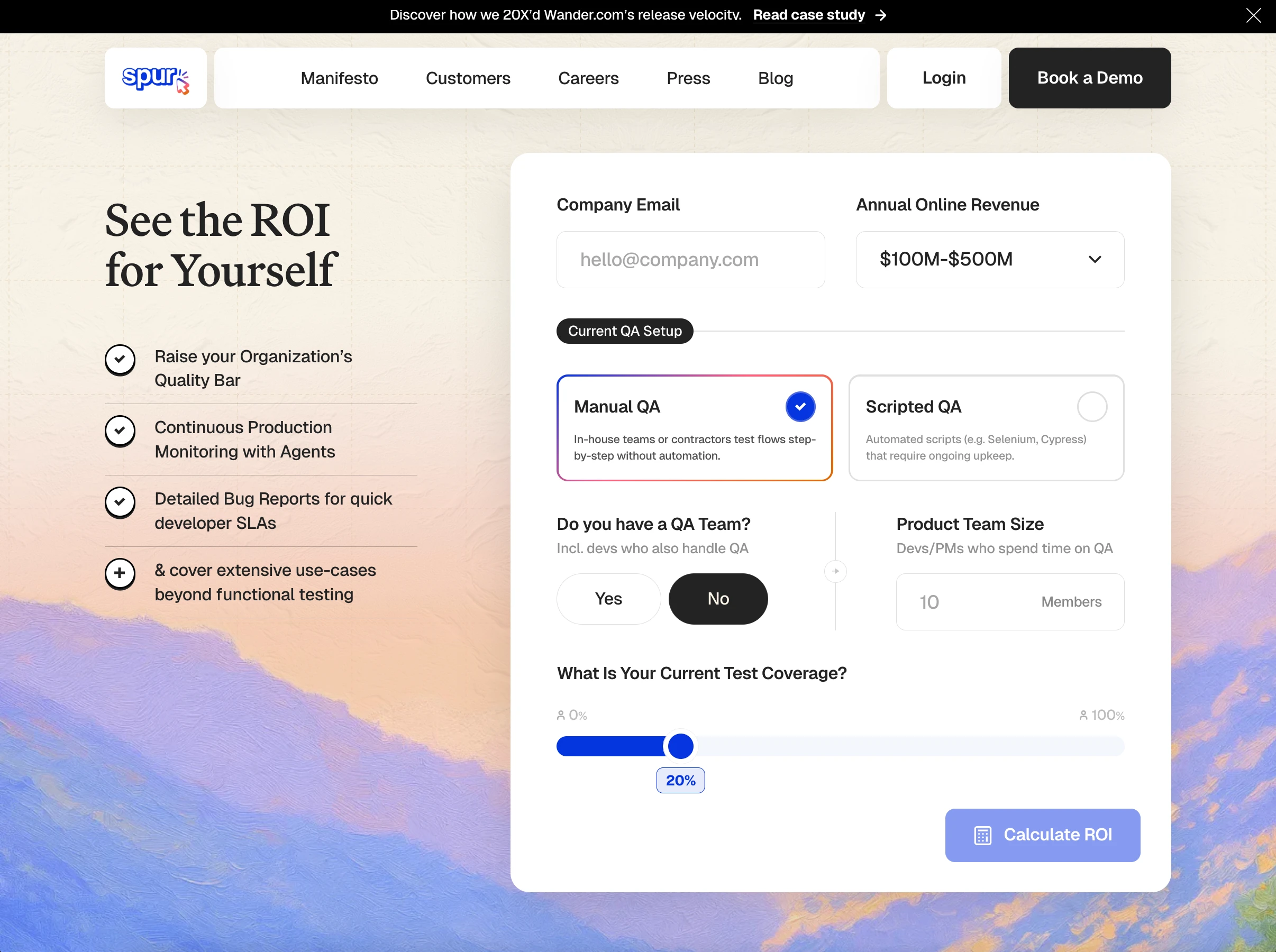
Task: Click the plus icon beside extensive use-cases
Action: (120, 573)
